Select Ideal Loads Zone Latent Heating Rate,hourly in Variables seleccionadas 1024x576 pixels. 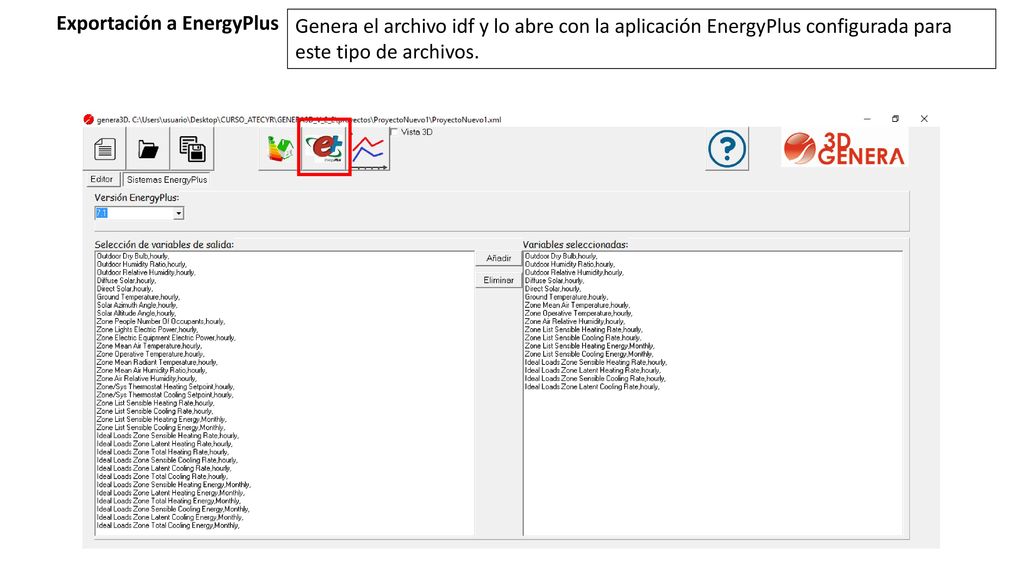tap(593, 370)
